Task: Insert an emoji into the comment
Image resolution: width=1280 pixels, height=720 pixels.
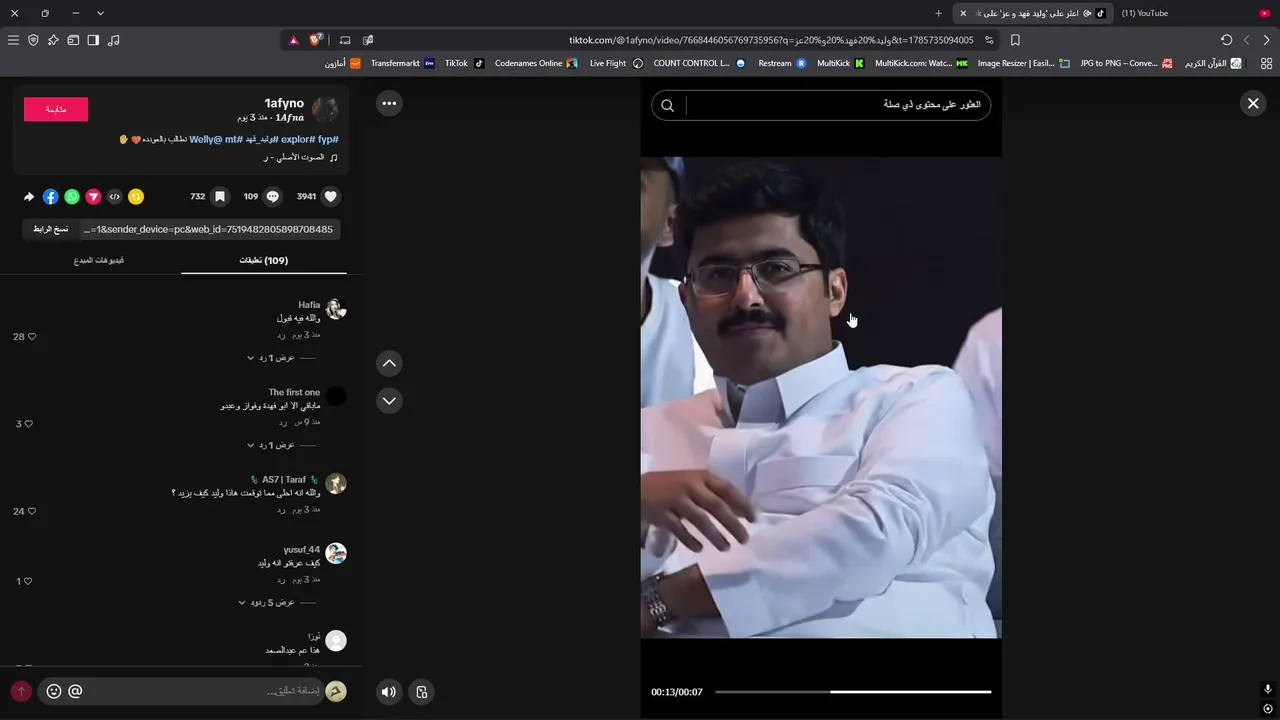Action: (x=54, y=691)
